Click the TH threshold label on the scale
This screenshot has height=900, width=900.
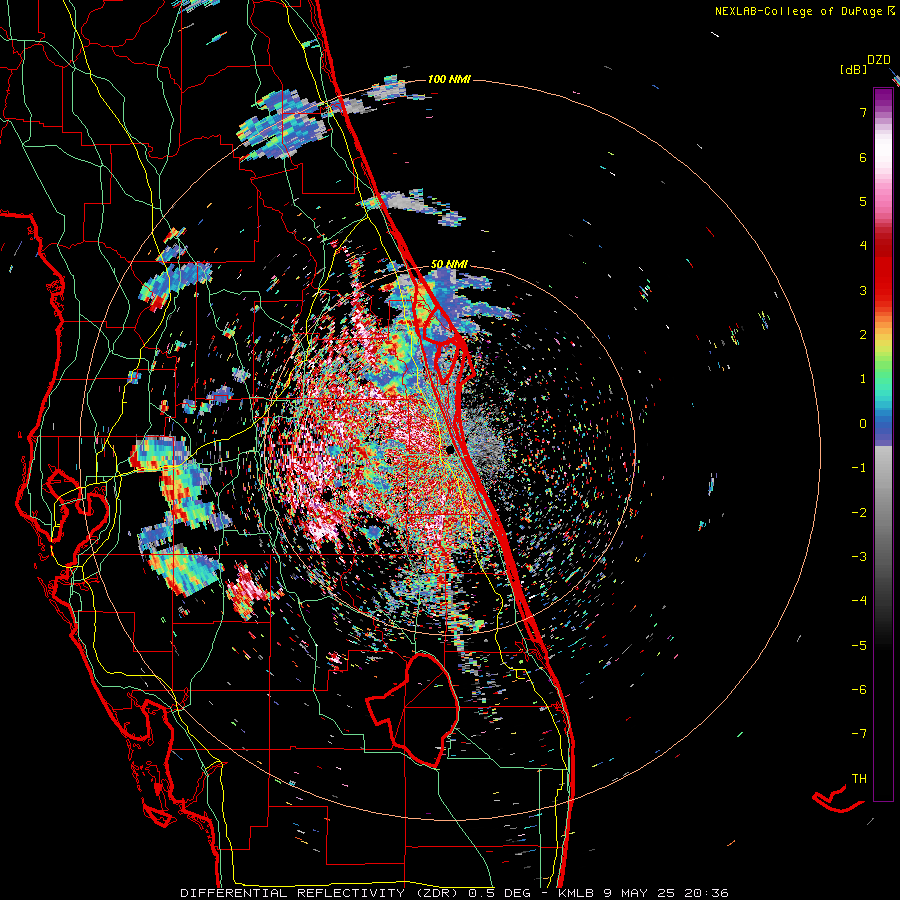point(859,779)
